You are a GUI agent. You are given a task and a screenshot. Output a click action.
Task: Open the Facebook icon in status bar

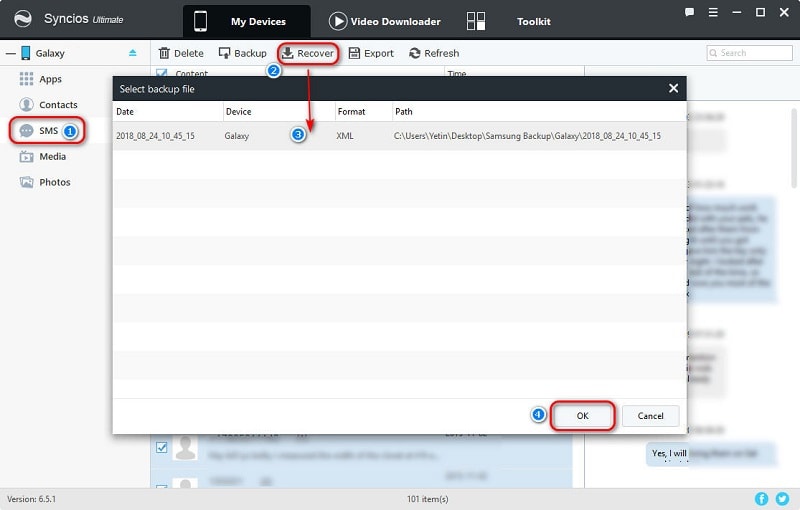coord(761,499)
